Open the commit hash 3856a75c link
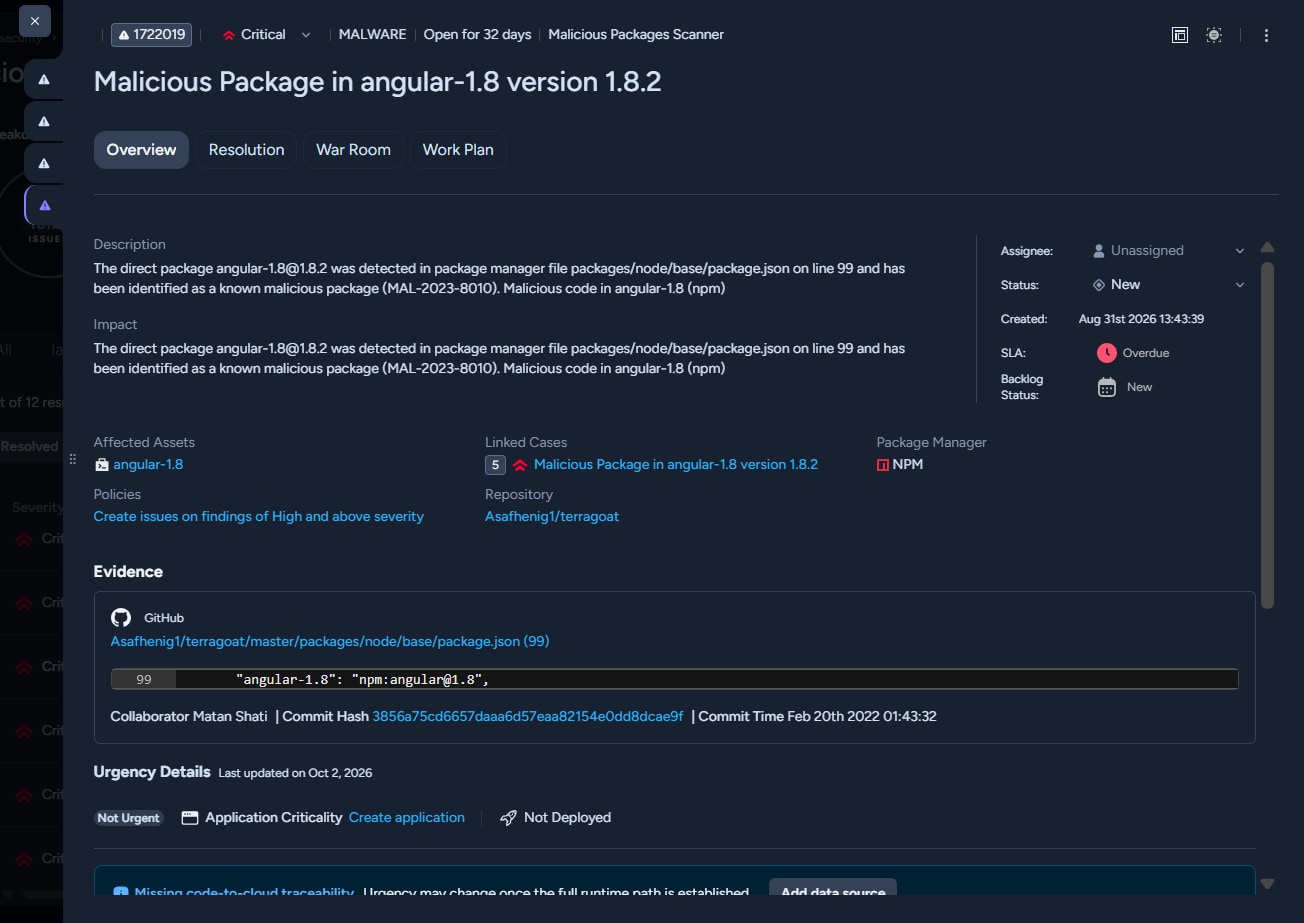This screenshot has height=923, width=1304. (x=528, y=716)
